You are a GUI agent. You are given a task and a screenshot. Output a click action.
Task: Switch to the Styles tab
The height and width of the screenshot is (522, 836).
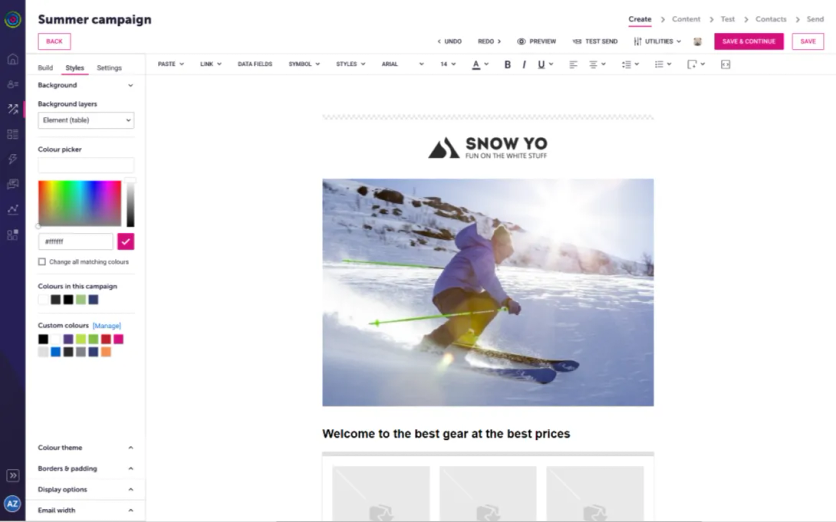tap(75, 68)
